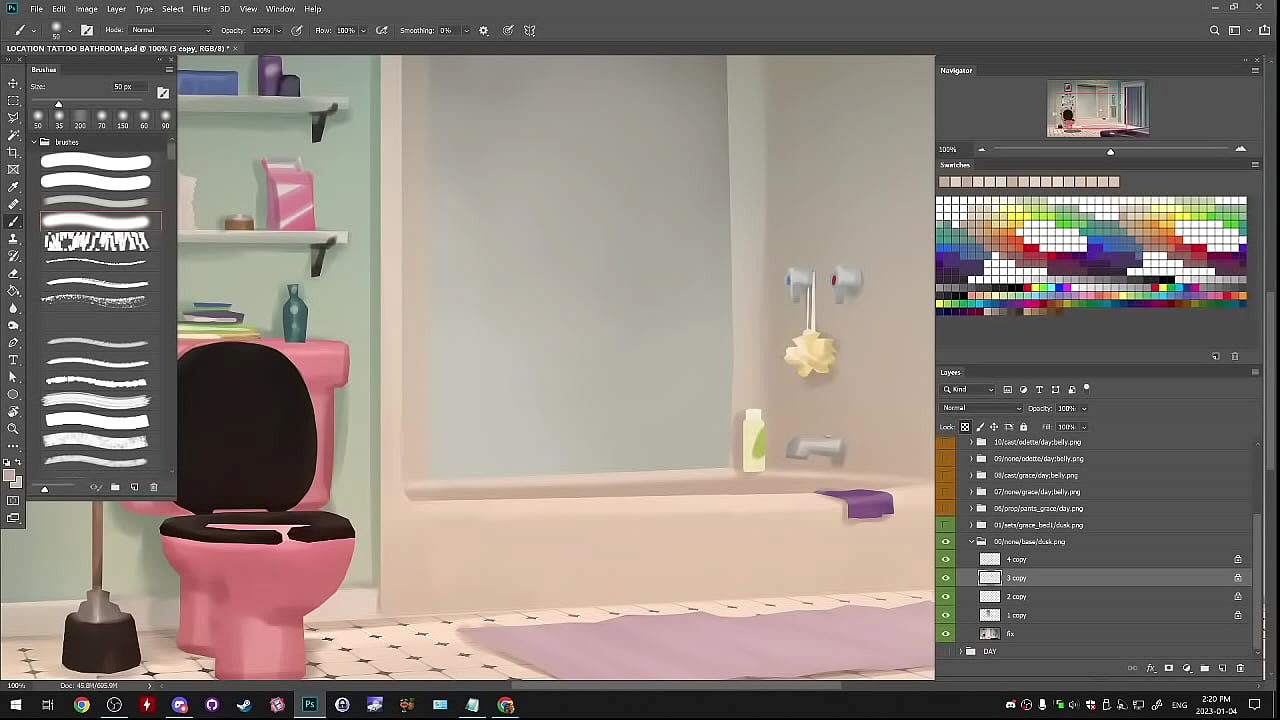Activate the Horizontal Type tool
The height and width of the screenshot is (720, 1280).
point(13,360)
